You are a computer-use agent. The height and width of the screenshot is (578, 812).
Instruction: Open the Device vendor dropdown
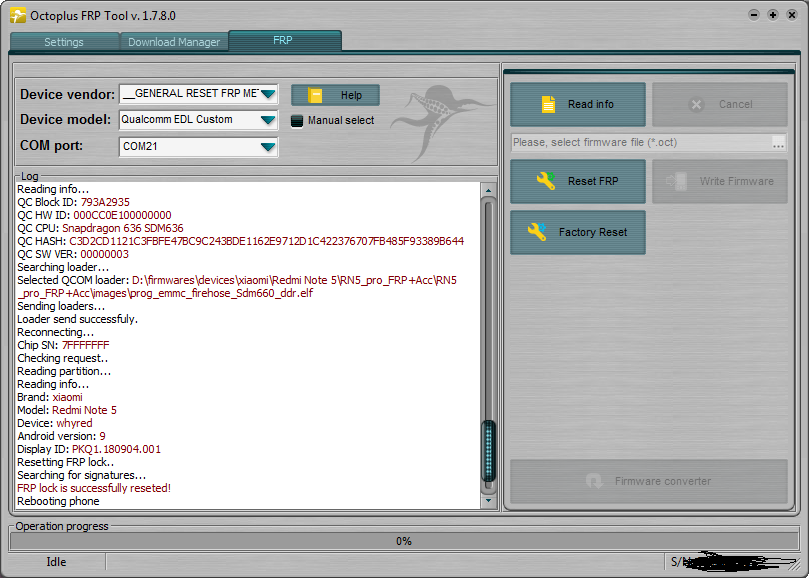coord(268,94)
